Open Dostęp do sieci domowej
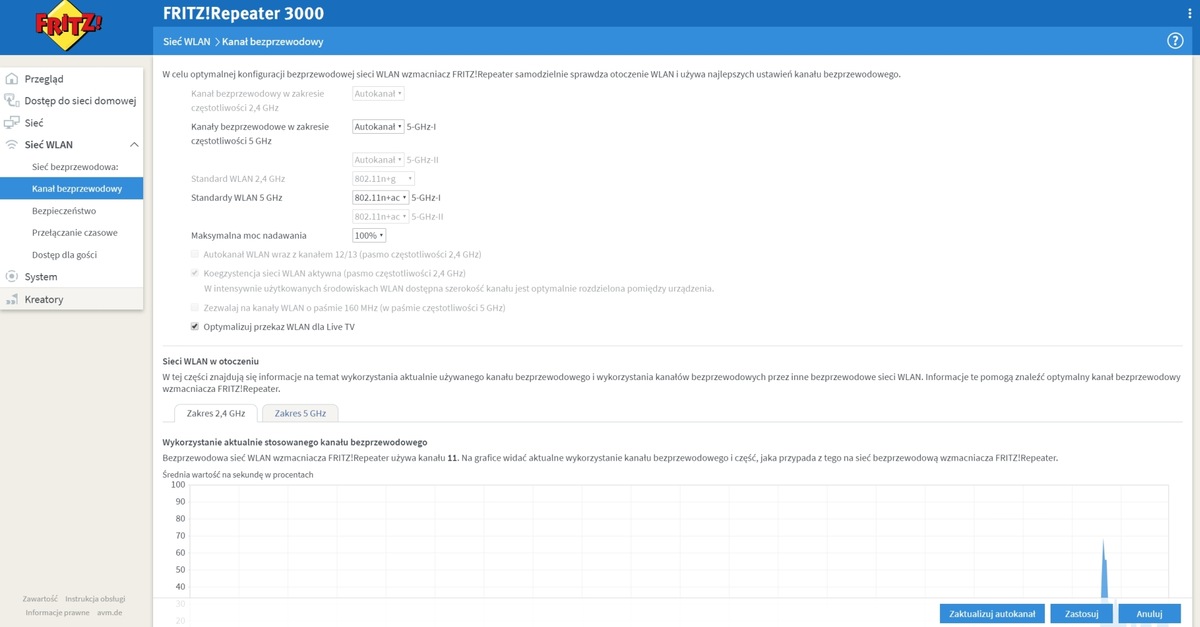This screenshot has width=1200, height=627. tap(80, 100)
